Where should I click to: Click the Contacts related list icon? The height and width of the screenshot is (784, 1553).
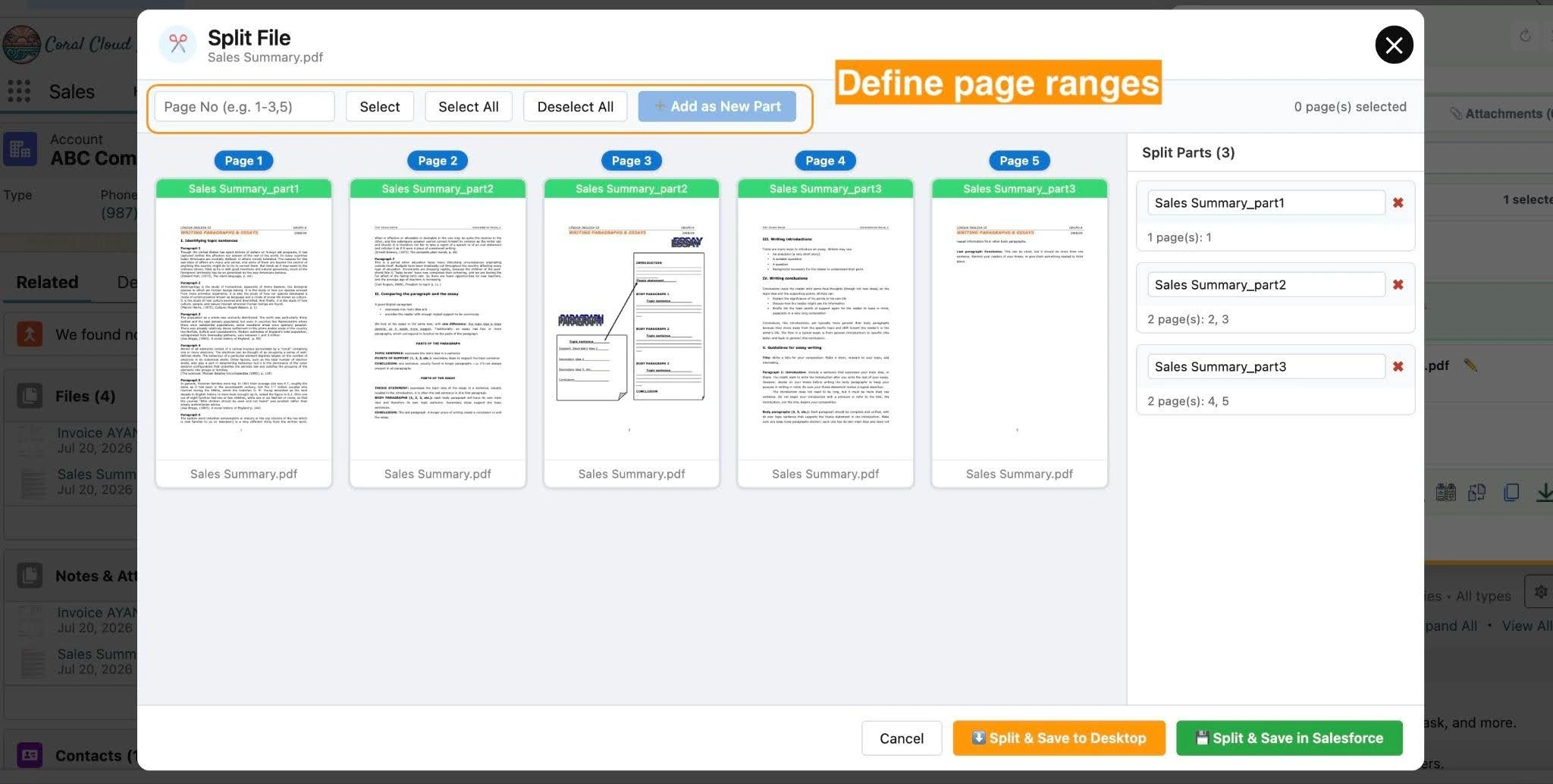point(30,755)
